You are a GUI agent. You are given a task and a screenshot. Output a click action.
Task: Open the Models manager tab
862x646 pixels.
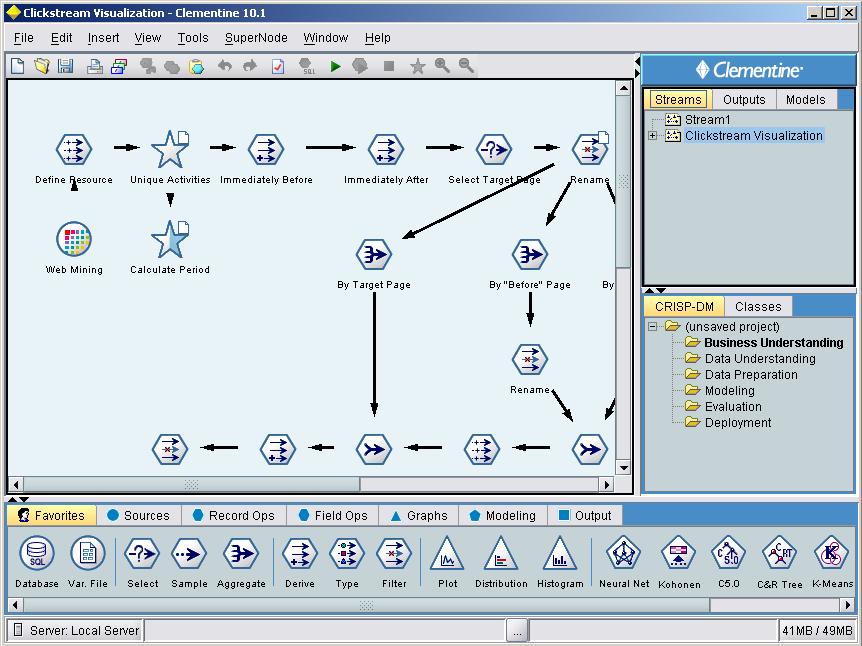[x=805, y=100]
